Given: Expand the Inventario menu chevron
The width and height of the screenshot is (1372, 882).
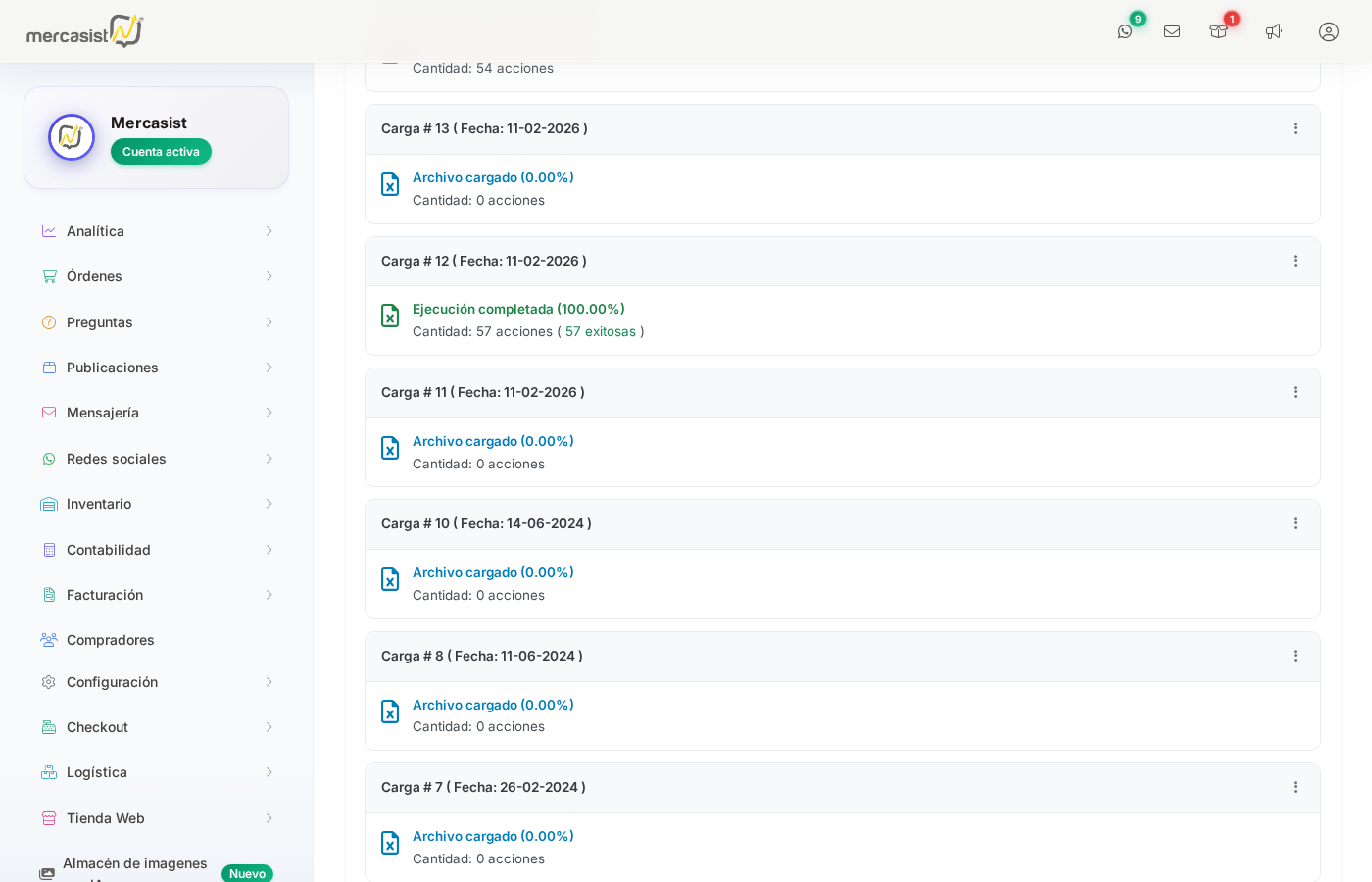Looking at the screenshot, I should coord(269,504).
